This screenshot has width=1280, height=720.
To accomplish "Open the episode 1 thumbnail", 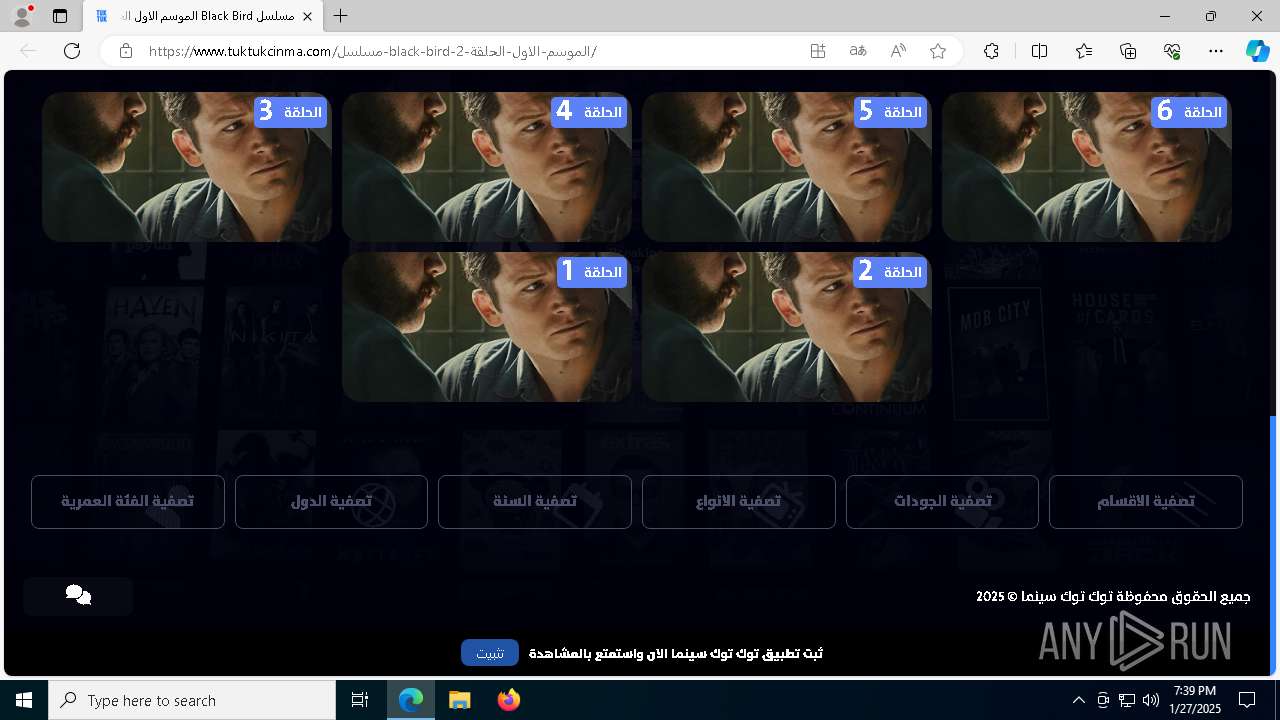I will [x=487, y=327].
